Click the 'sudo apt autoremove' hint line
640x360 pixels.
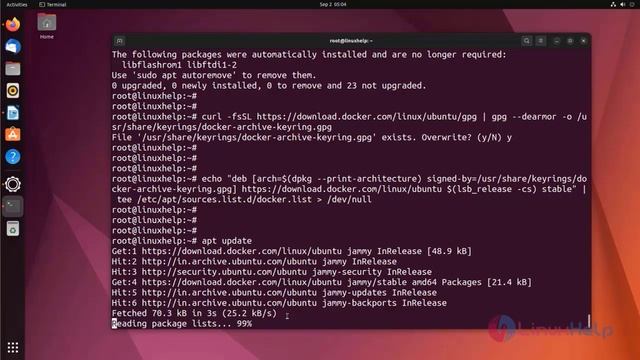[x=214, y=76]
